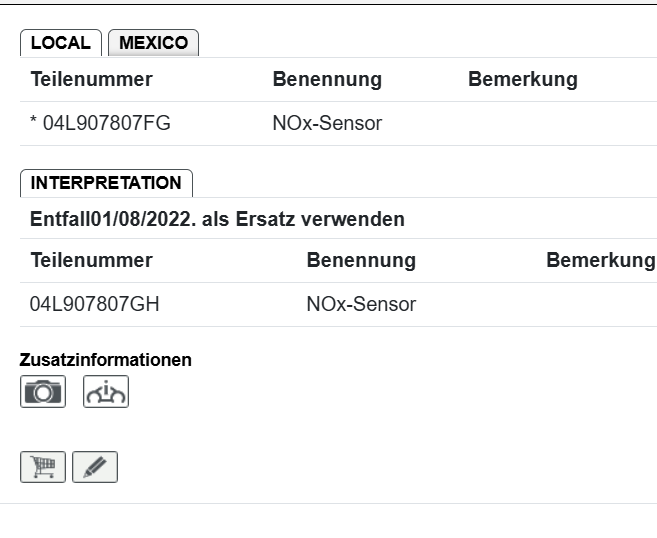The width and height of the screenshot is (657, 538).
Task: Click the Zusatzinformationen label
Action: click(105, 359)
